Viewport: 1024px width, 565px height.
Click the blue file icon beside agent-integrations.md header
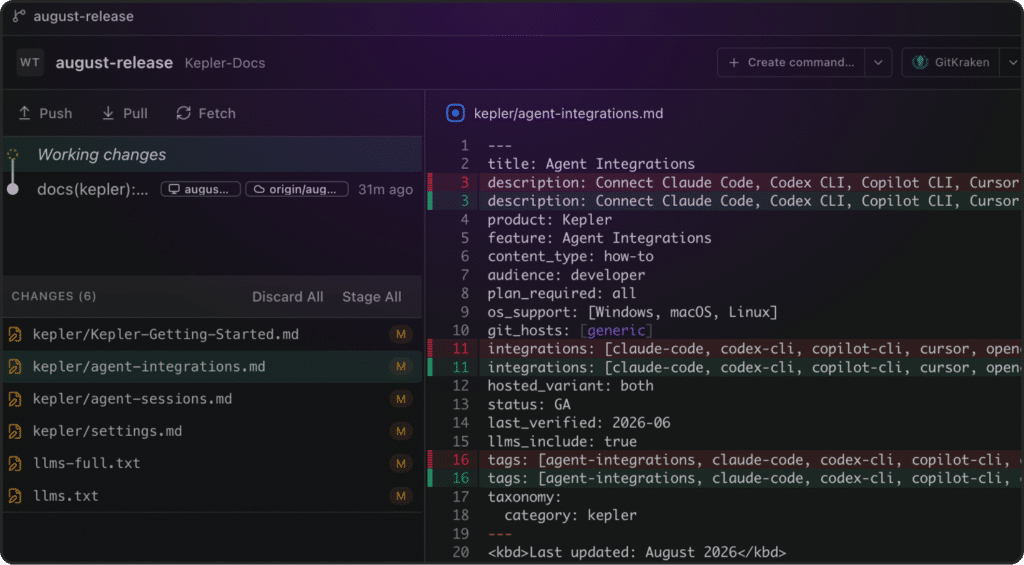click(455, 113)
